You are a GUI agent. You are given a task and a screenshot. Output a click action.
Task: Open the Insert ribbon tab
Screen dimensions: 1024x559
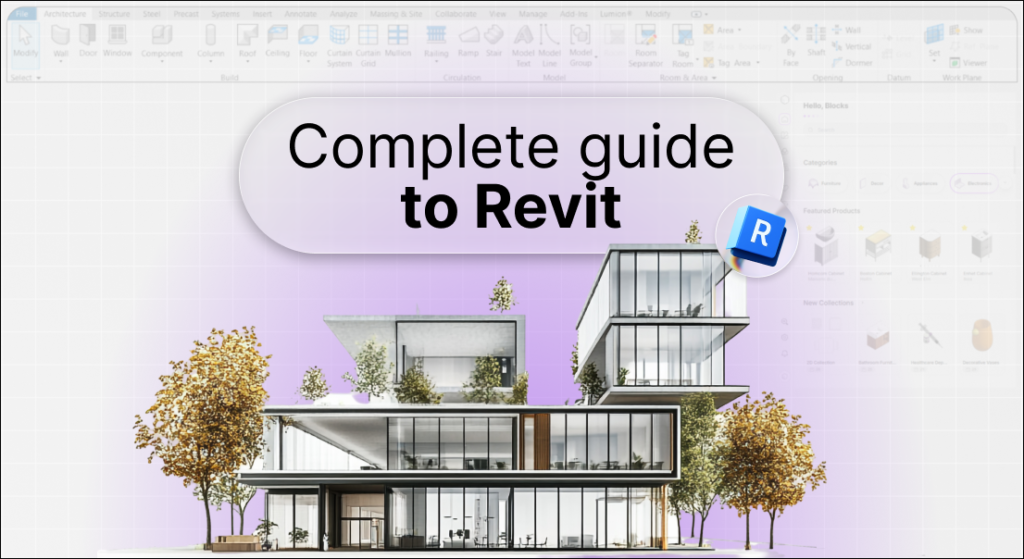[x=263, y=14]
